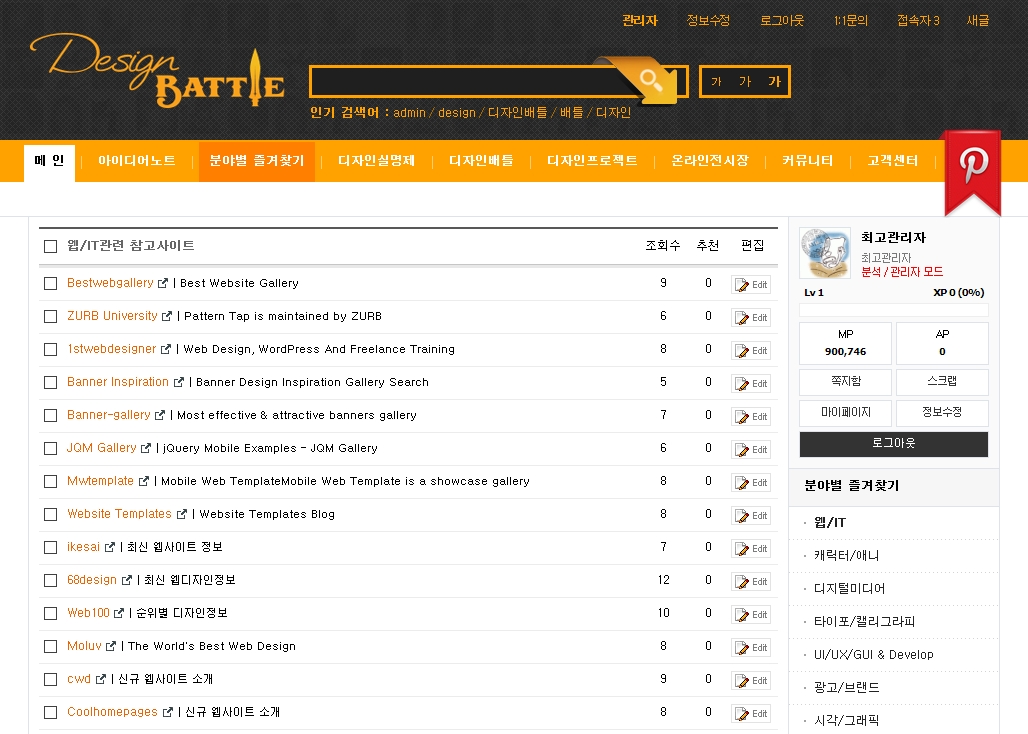This screenshot has width=1028, height=734.
Task: Select the 타이포/캘리그라피 category in sidebar
Action: tap(864, 622)
